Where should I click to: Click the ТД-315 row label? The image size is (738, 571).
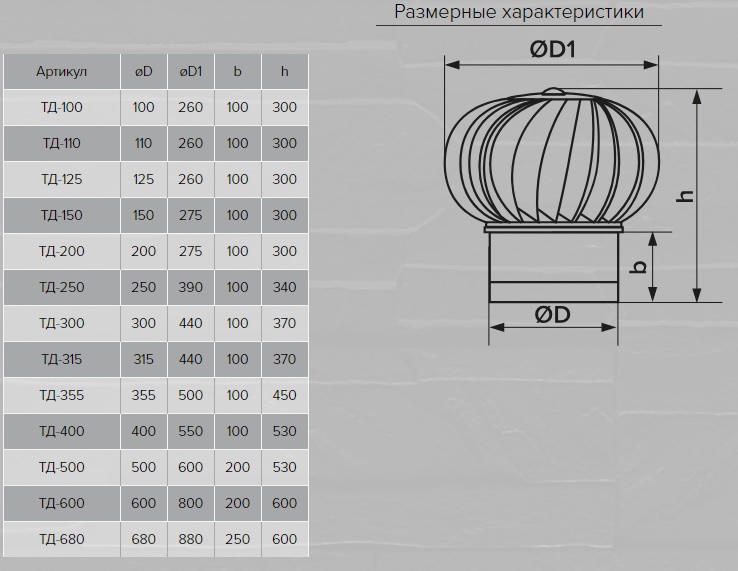62,359
